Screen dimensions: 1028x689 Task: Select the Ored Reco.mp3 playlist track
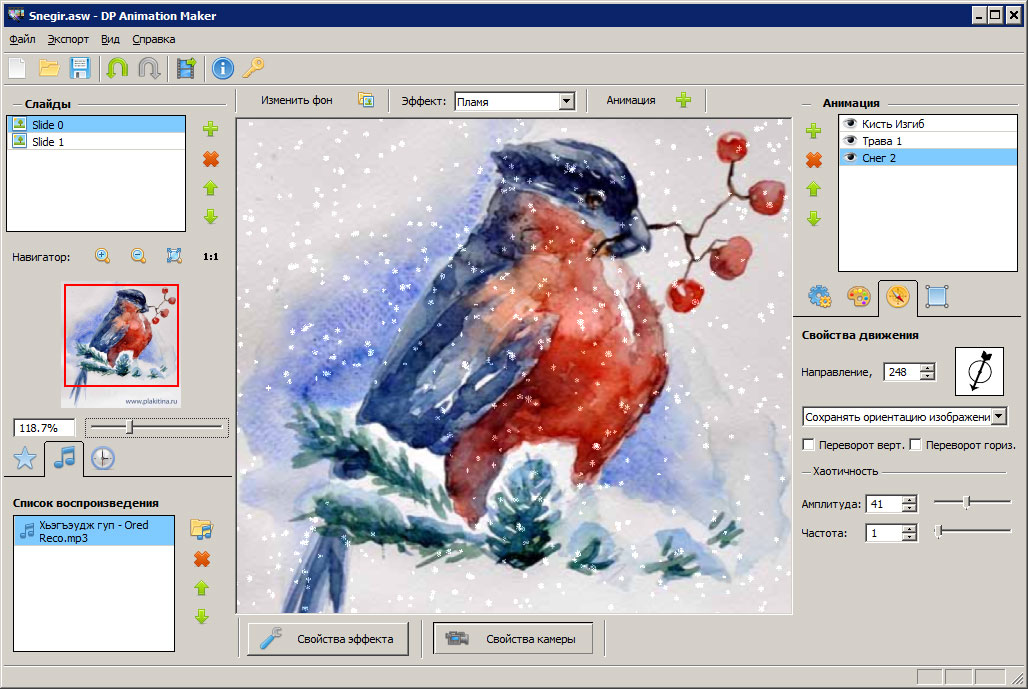point(94,531)
